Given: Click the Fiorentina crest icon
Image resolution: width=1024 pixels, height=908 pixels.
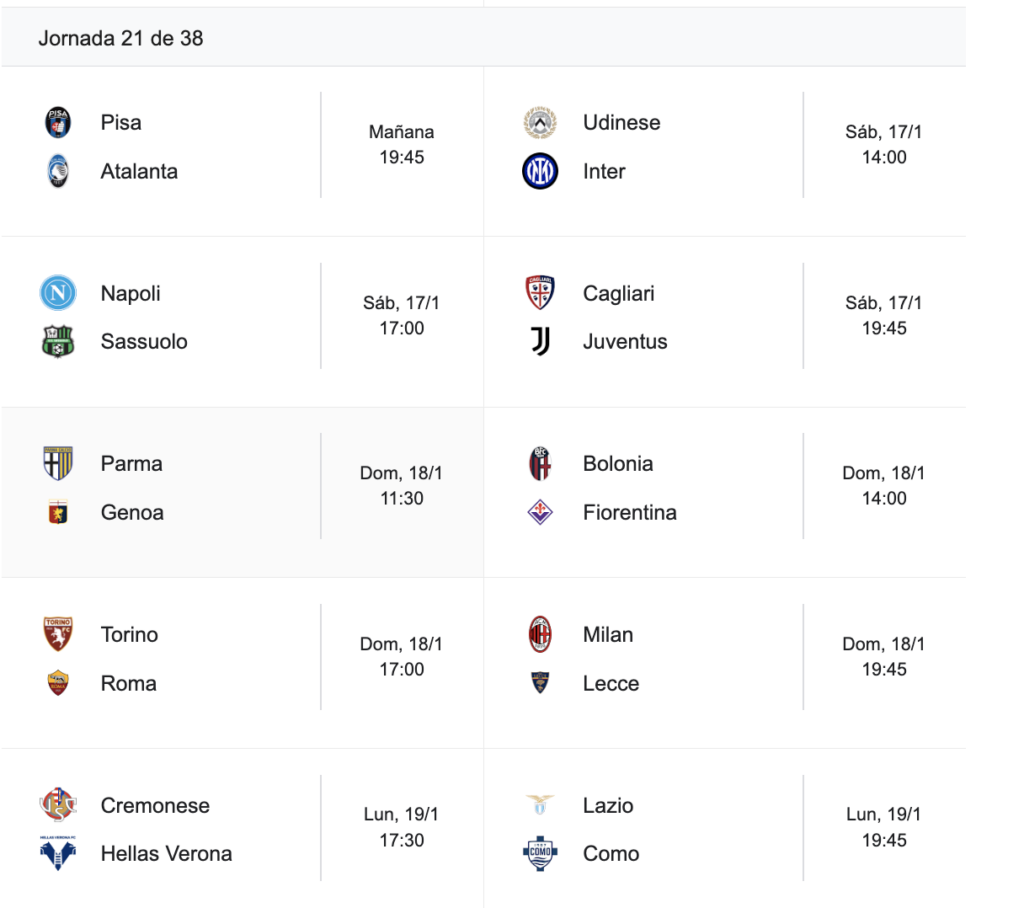Looking at the screenshot, I should 540,513.
